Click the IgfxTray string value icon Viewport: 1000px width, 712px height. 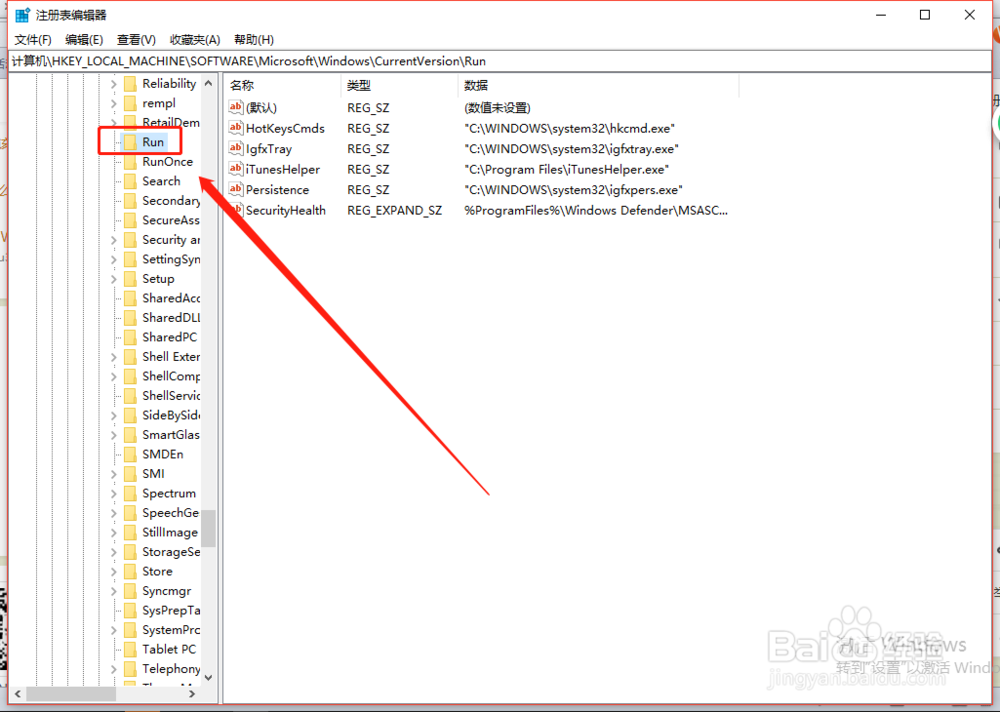tap(236, 149)
